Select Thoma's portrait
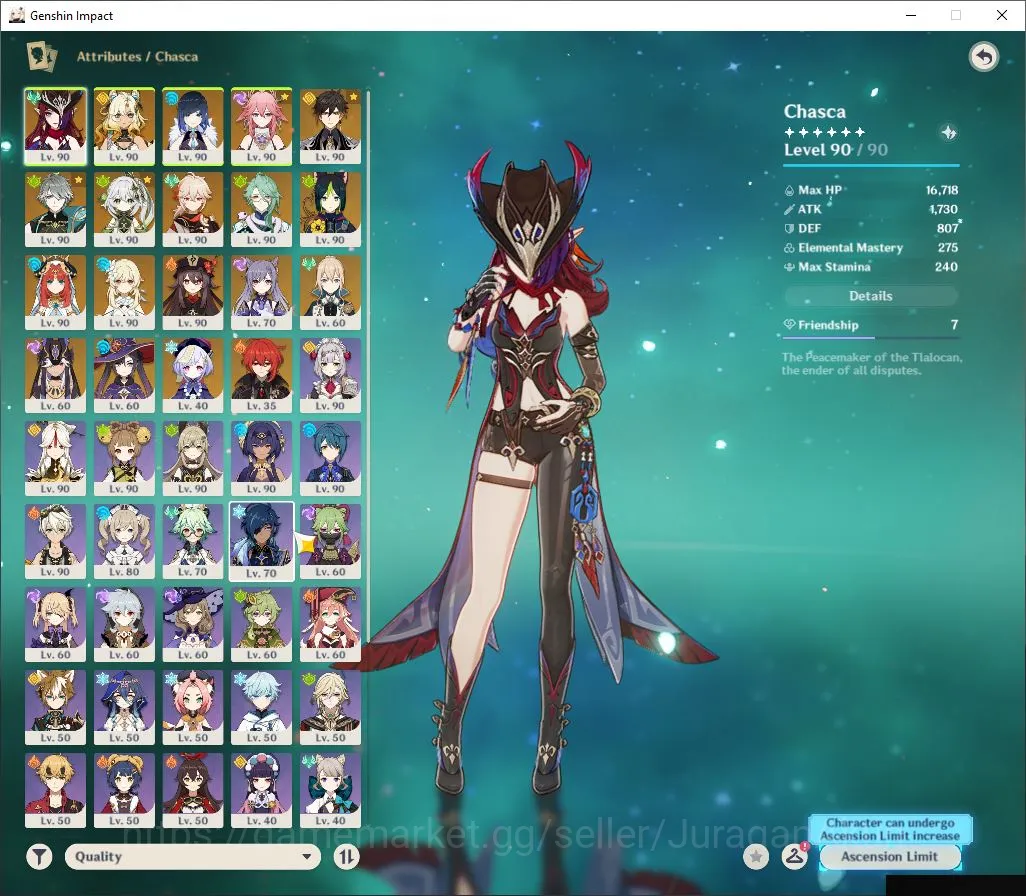The width and height of the screenshot is (1026, 896). tap(56, 791)
